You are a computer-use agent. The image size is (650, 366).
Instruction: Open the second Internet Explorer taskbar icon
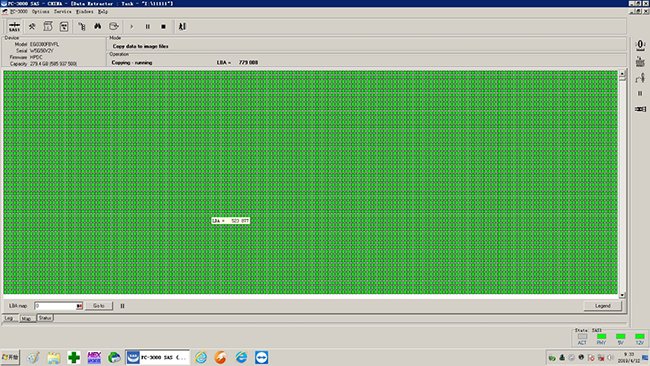[x=241, y=357]
